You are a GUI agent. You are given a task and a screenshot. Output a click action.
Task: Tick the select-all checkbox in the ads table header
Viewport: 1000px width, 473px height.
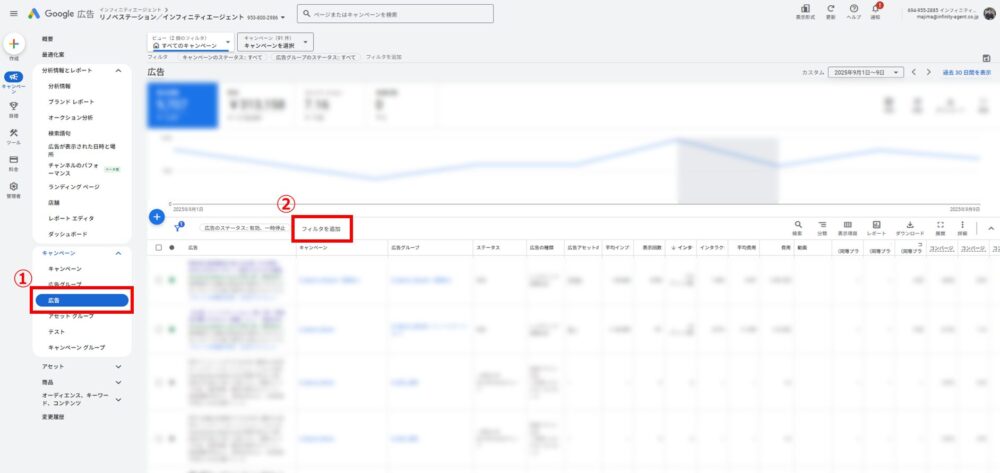[158, 247]
